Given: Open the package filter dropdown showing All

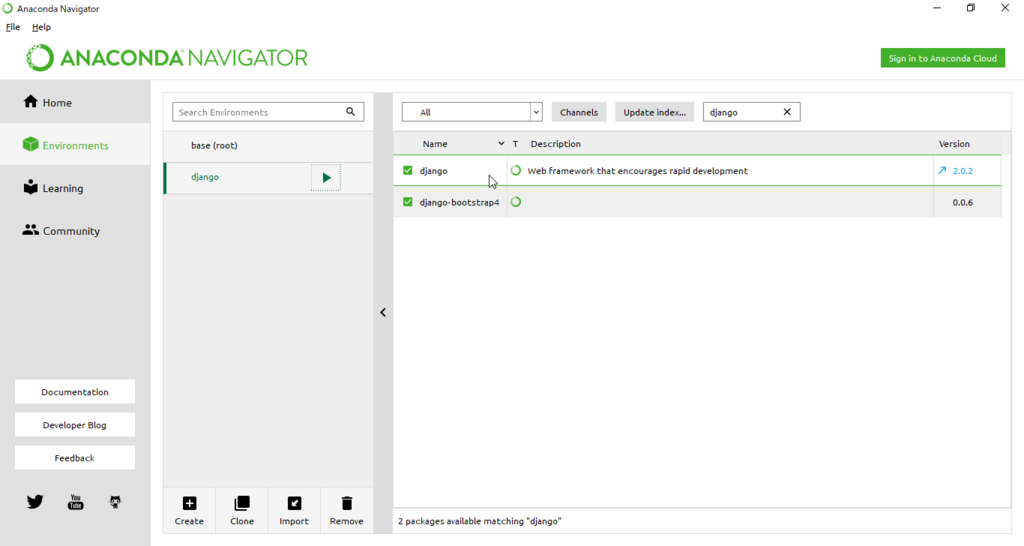Looking at the screenshot, I should pos(472,112).
